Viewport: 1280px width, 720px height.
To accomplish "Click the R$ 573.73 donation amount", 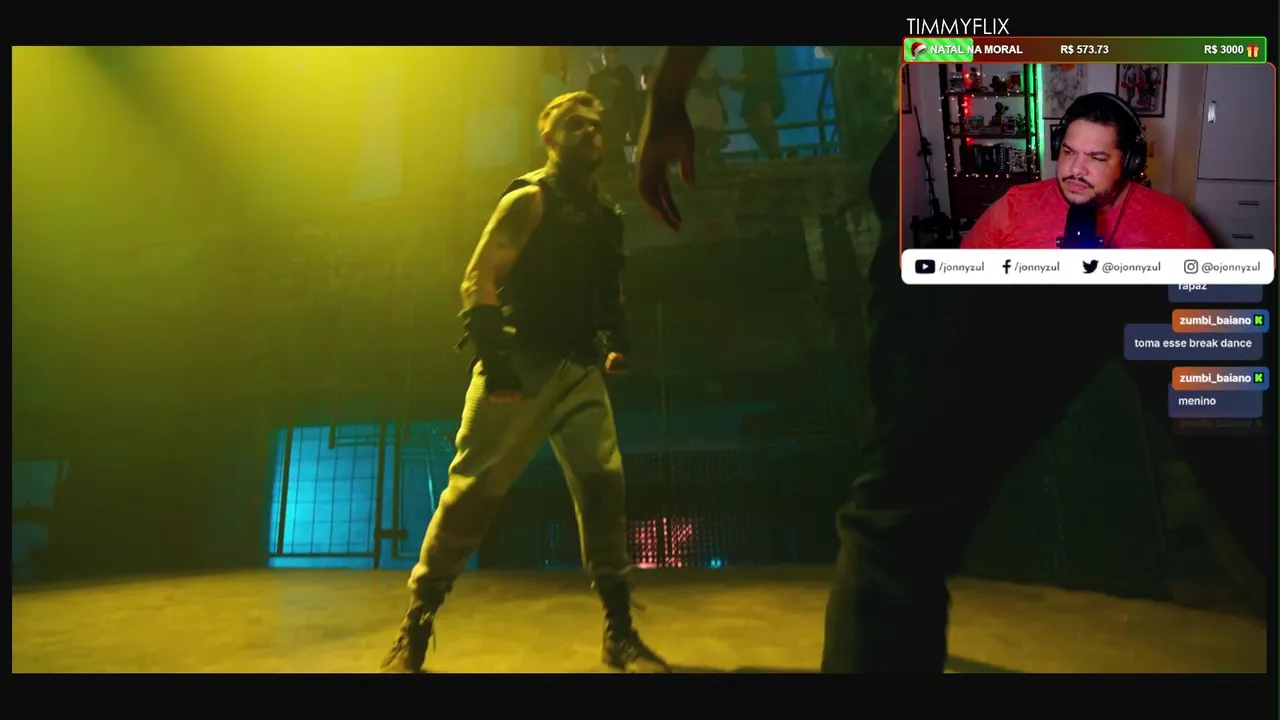I will pyautogui.click(x=1084, y=50).
